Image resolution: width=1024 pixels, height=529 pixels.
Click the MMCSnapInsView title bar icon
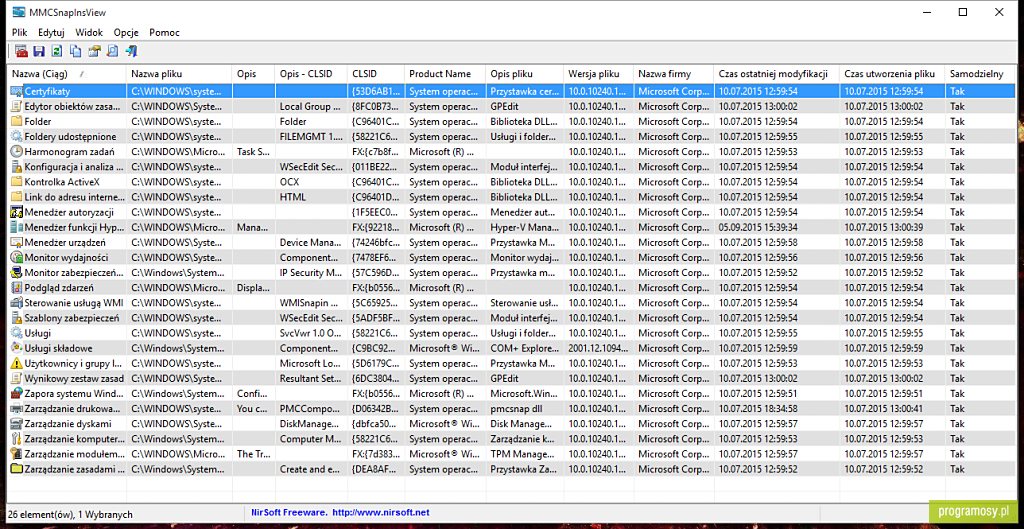tap(18, 11)
